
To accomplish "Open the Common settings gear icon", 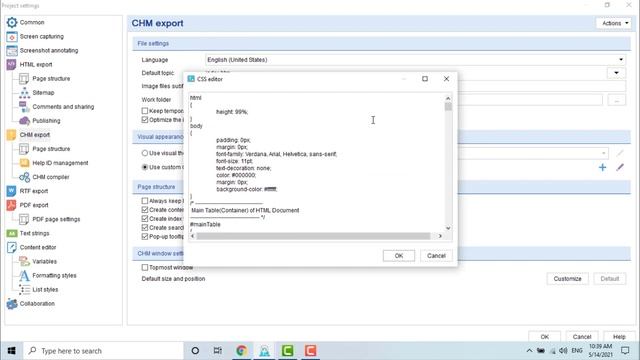I will click(12, 22).
